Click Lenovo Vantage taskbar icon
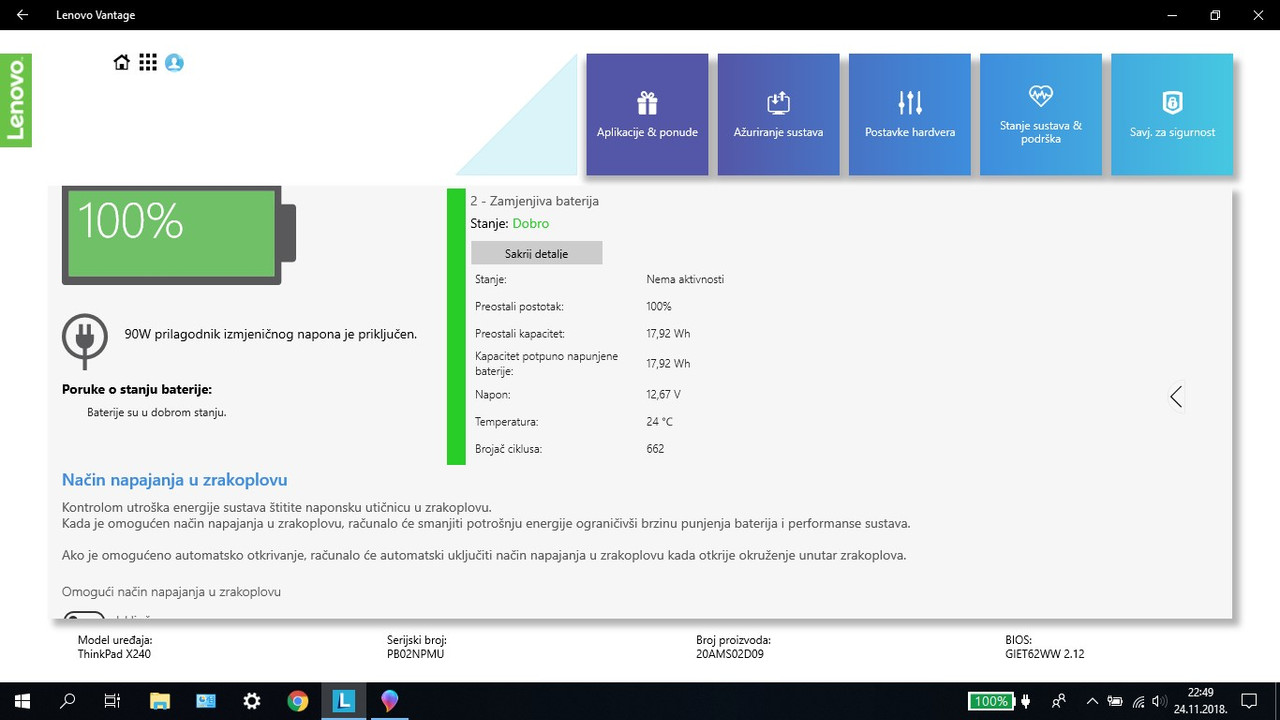The width and height of the screenshot is (1280, 720). (x=343, y=701)
